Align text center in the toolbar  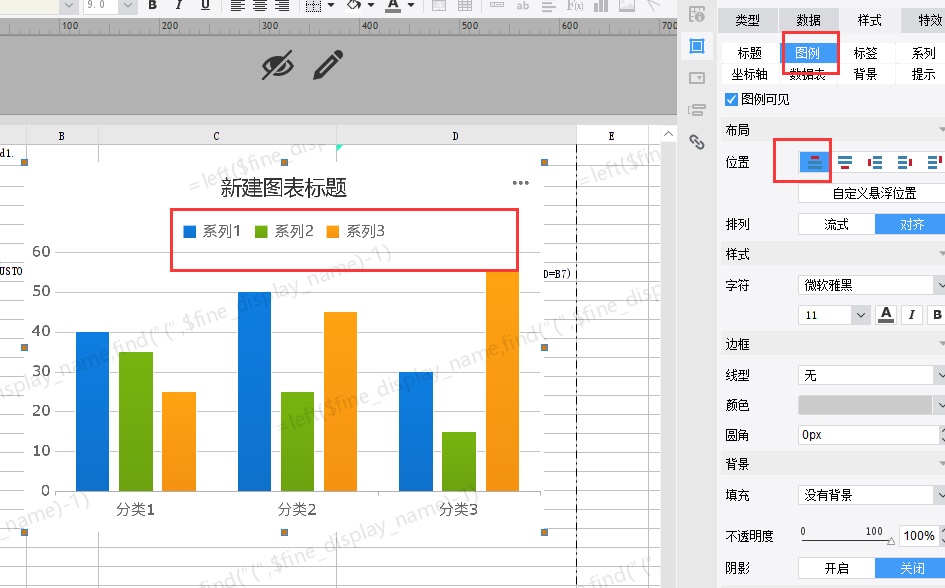coord(260,6)
